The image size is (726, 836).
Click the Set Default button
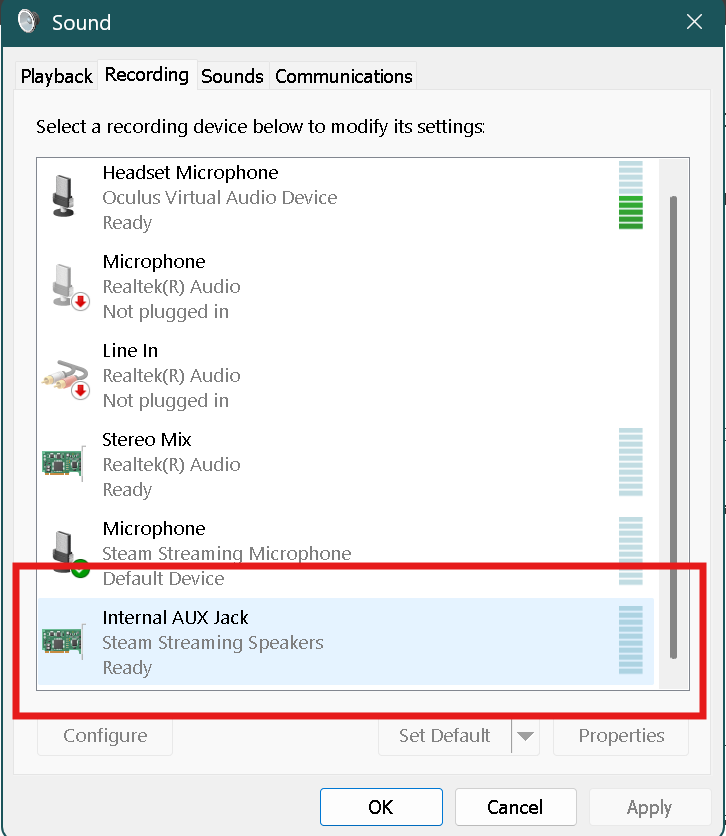tap(444, 737)
